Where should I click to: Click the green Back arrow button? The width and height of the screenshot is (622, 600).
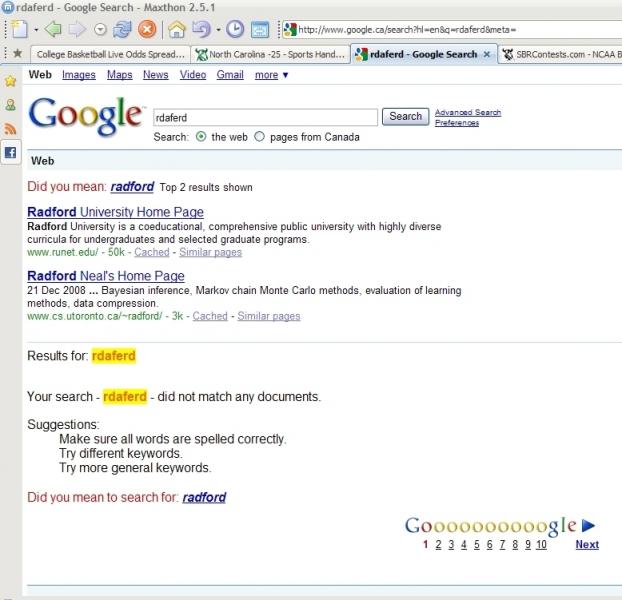[x=53, y=29]
